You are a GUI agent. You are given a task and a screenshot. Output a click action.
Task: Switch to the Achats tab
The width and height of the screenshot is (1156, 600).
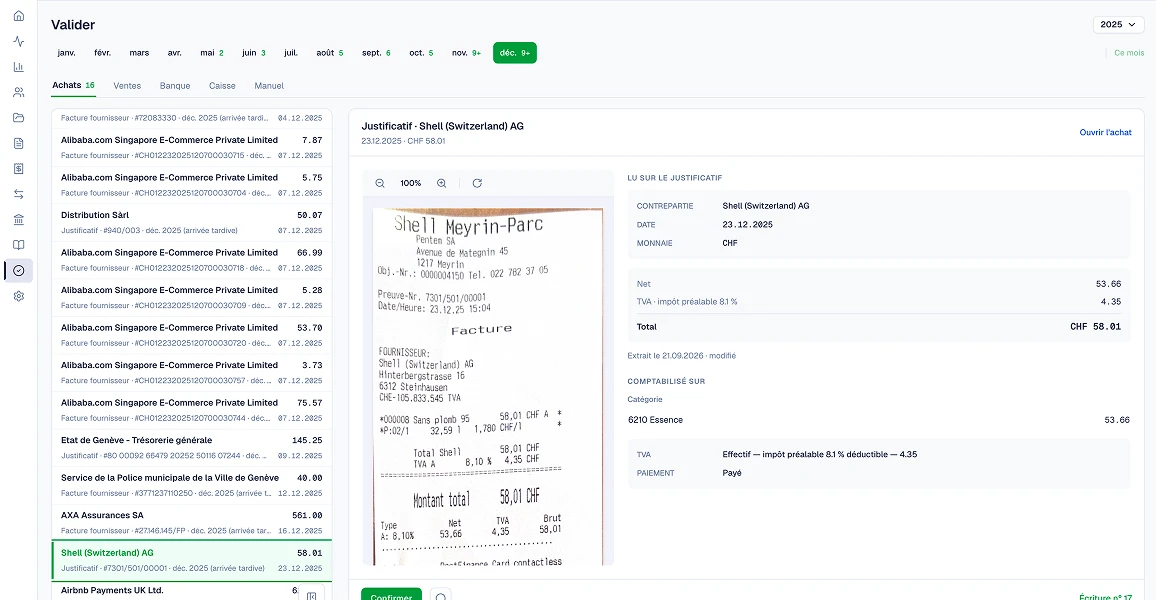pyautogui.click(x=73, y=86)
